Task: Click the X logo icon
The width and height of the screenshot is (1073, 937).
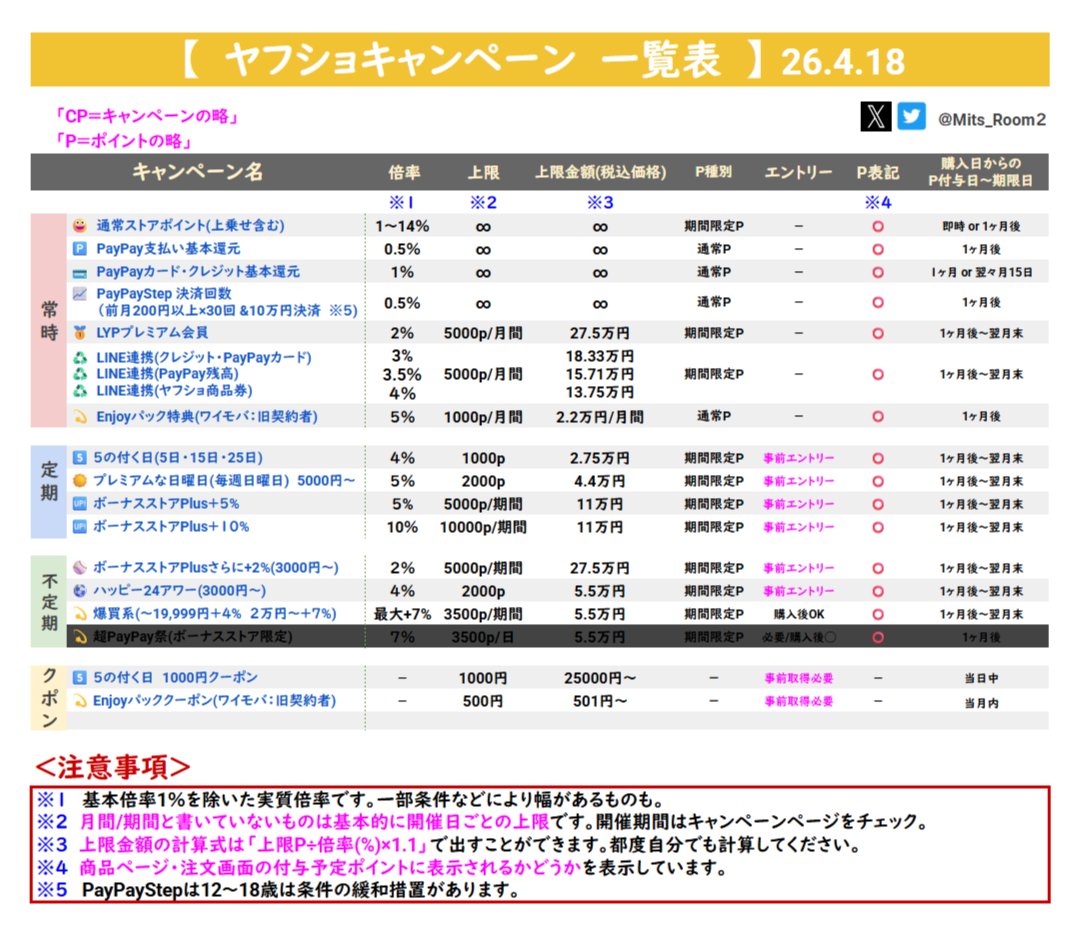Action: [875, 116]
